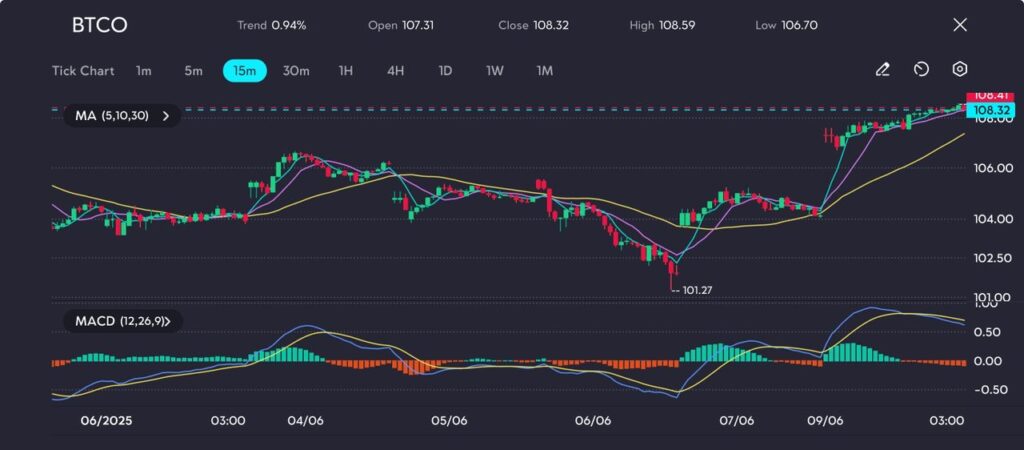
Task: Select the active 15m timeframe
Action: [x=244, y=71]
